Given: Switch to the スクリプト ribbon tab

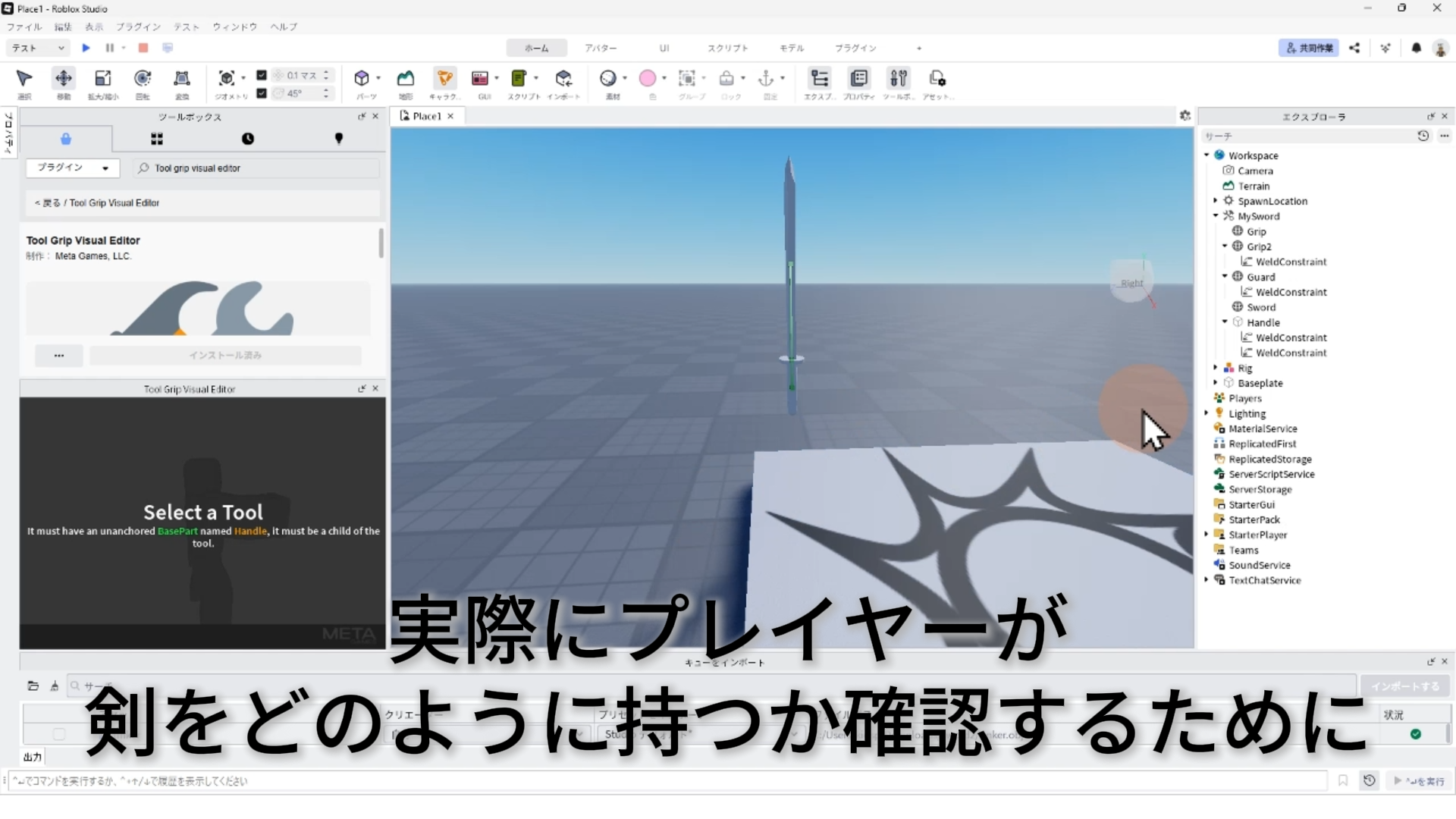Looking at the screenshot, I should click(727, 48).
